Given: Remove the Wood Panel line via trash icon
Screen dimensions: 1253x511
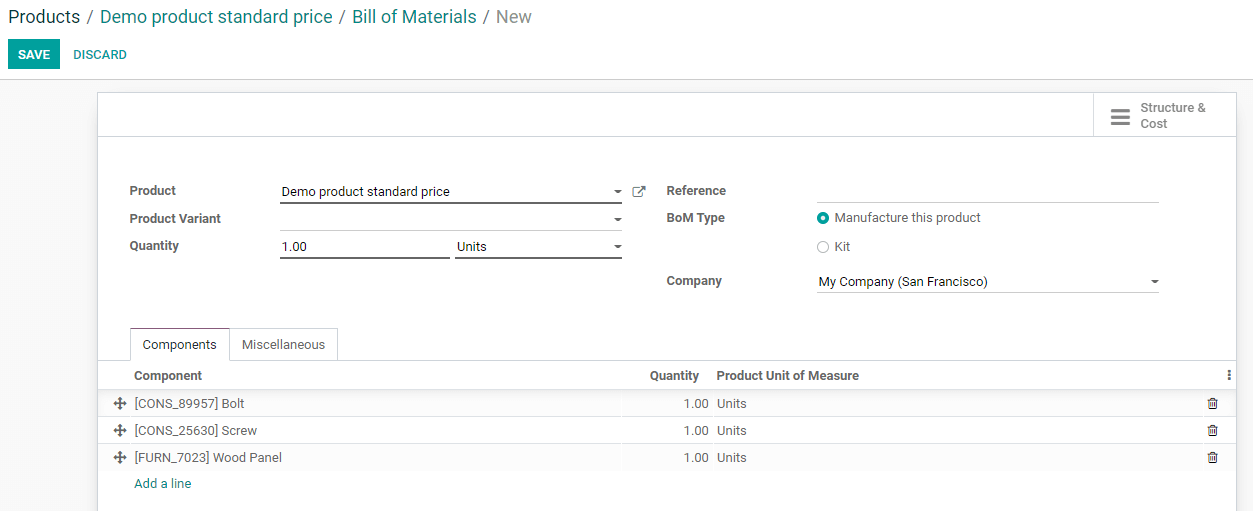Looking at the screenshot, I should click(x=1212, y=458).
